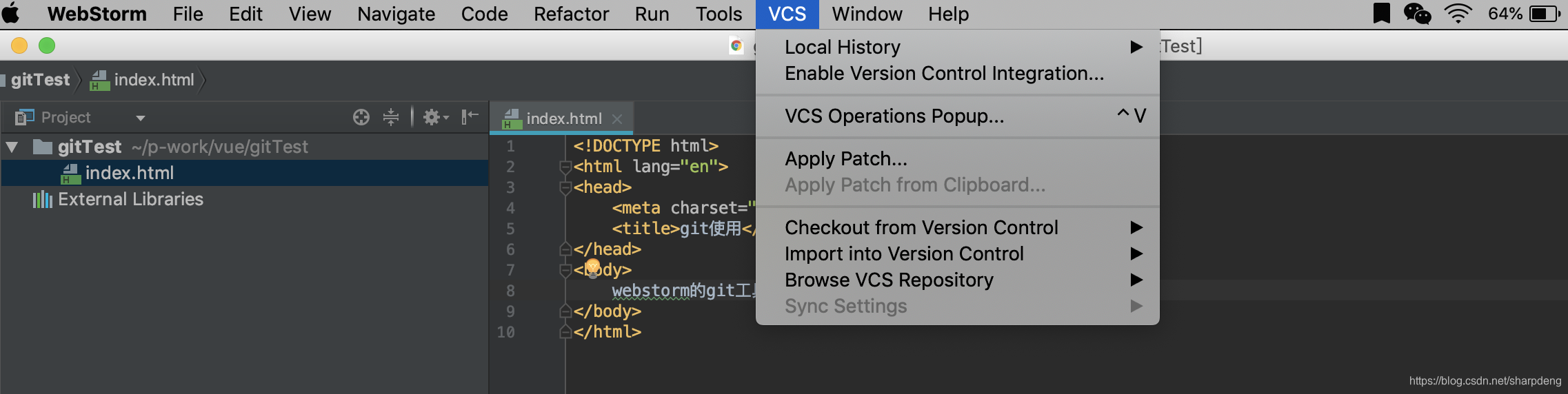Select Enable Version Control Integration...

coord(957,73)
